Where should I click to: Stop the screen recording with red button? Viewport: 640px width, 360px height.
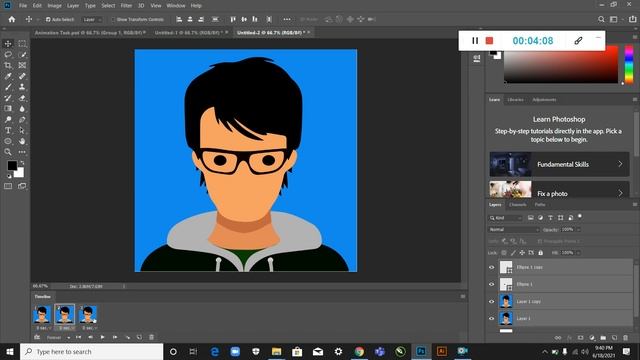tap(489, 40)
